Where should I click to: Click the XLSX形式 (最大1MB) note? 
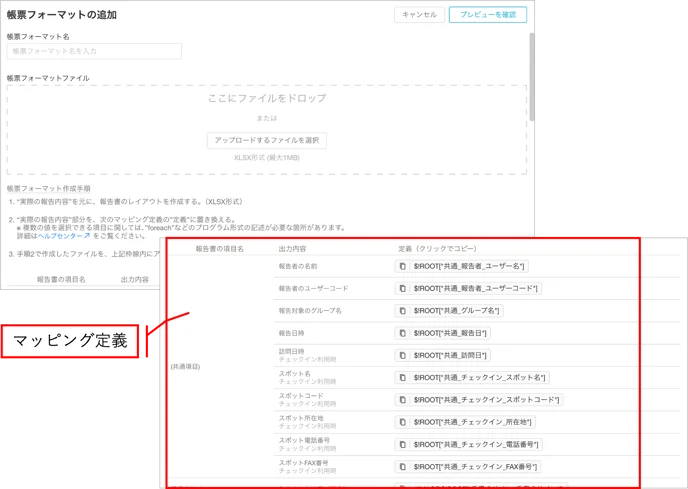tap(267, 158)
